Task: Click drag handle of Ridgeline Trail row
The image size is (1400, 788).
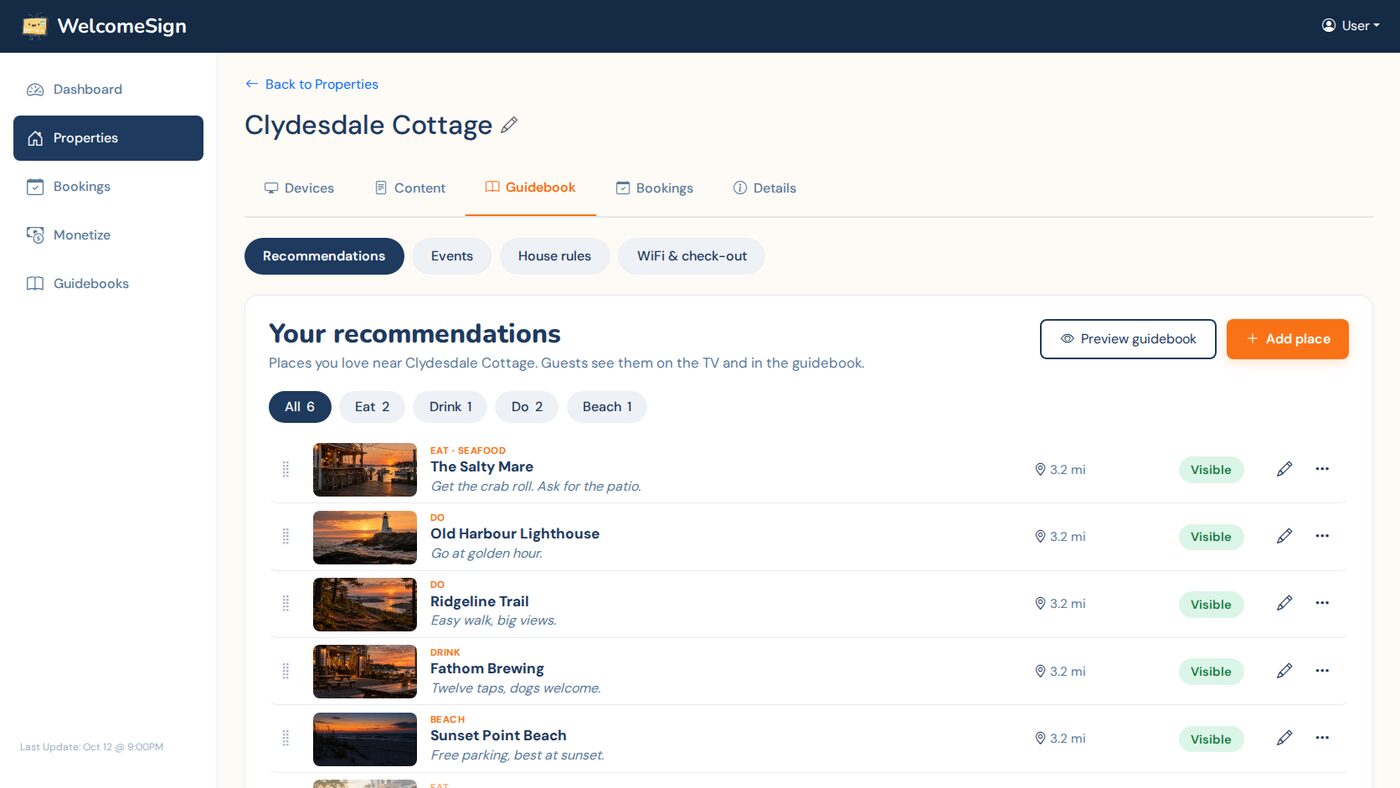Action: pos(286,603)
